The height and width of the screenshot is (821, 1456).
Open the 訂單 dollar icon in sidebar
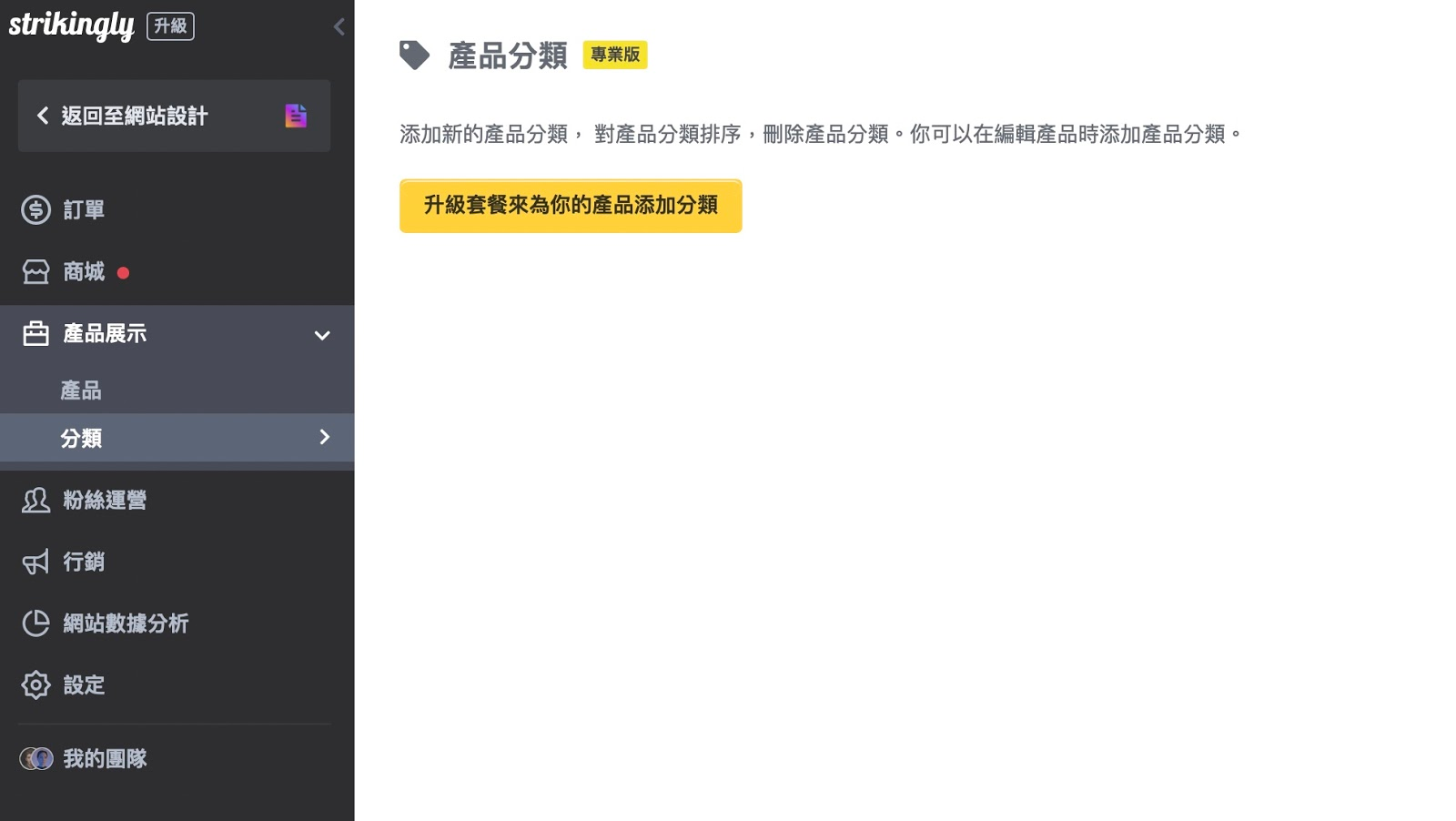(35, 208)
